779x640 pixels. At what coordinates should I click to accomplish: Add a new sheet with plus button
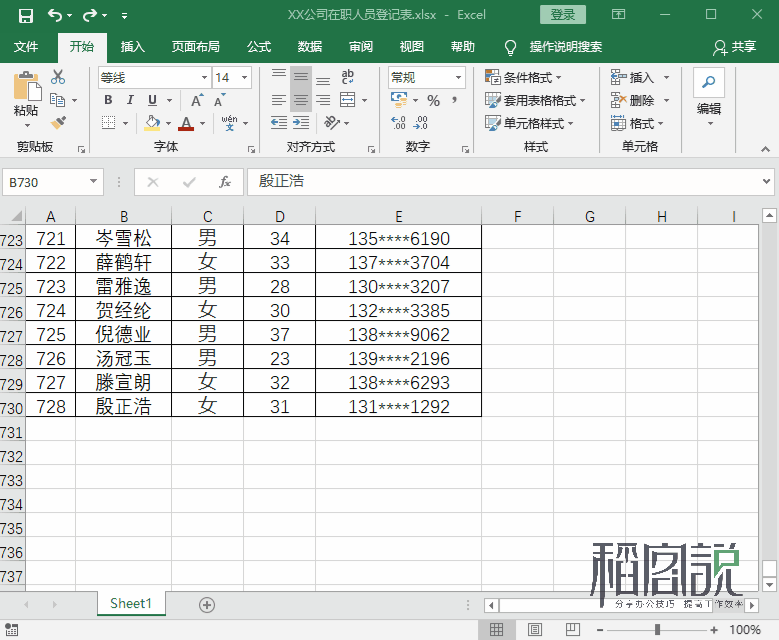(x=207, y=605)
